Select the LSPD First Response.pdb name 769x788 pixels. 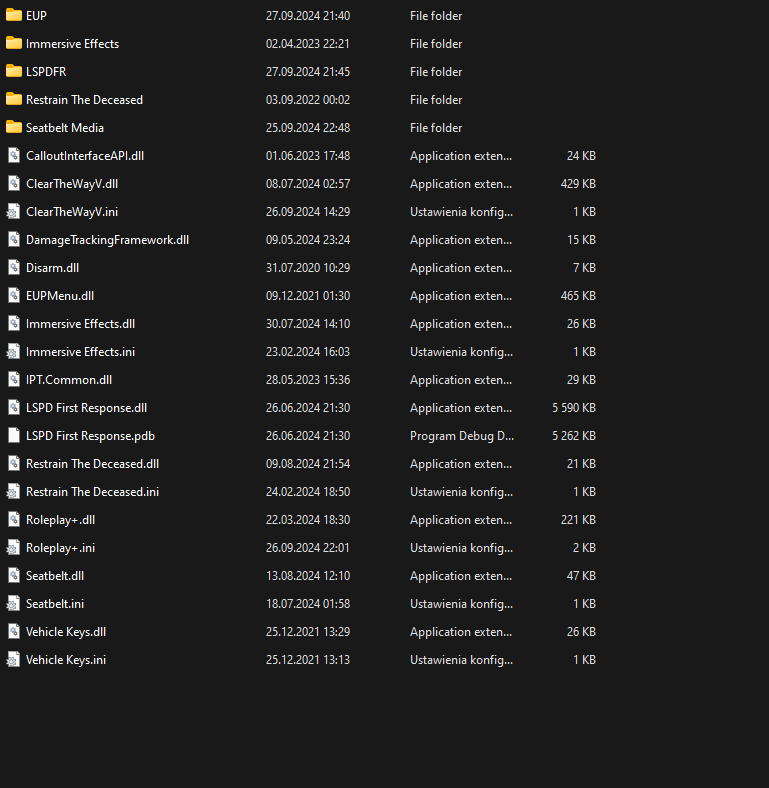90,436
